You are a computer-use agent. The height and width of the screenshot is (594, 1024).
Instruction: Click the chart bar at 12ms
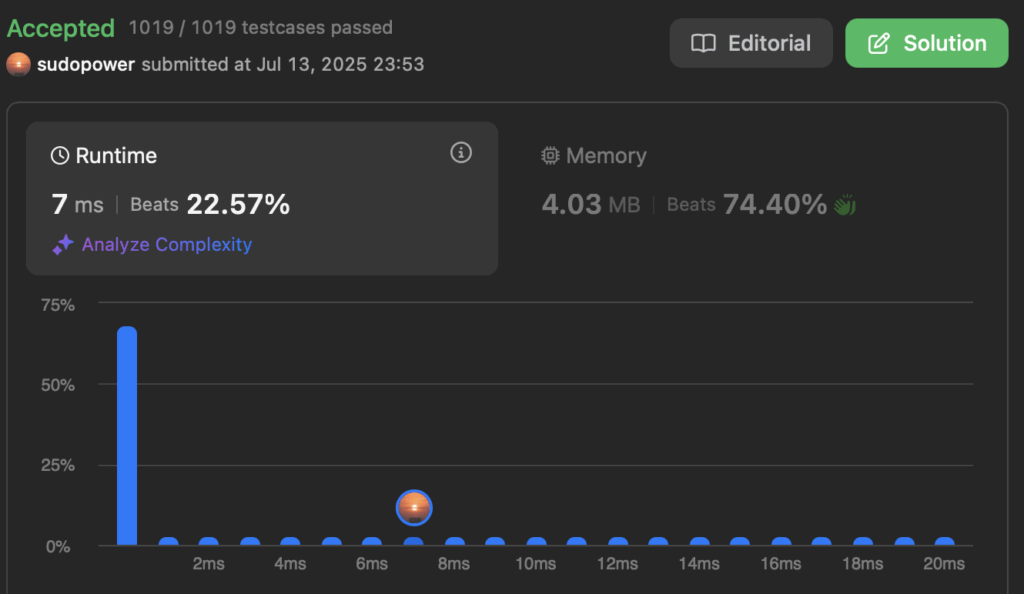tap(618, 541)
